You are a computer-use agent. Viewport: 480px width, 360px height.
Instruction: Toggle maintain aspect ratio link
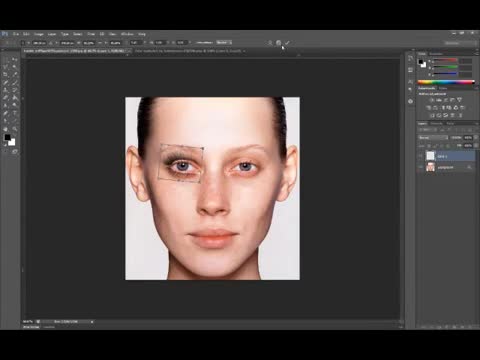[100, 43]
